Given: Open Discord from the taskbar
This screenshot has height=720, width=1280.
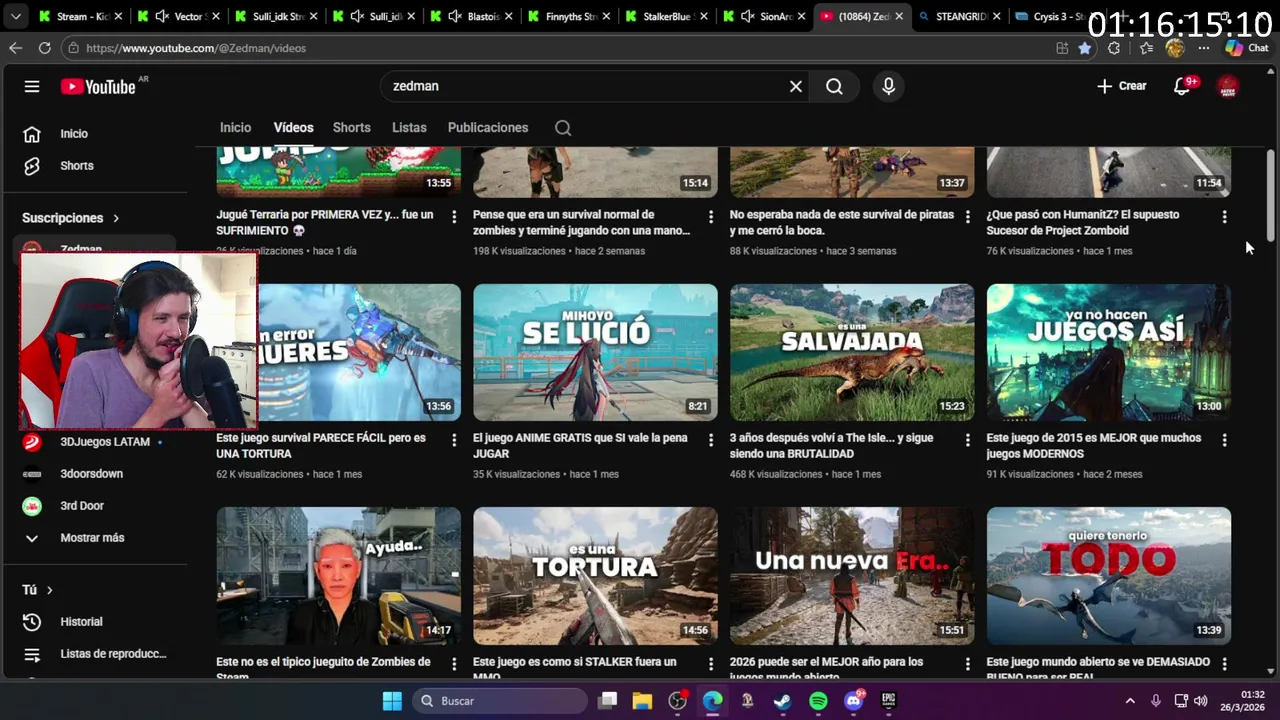Looking at the screenshot, I should (853, 701).
